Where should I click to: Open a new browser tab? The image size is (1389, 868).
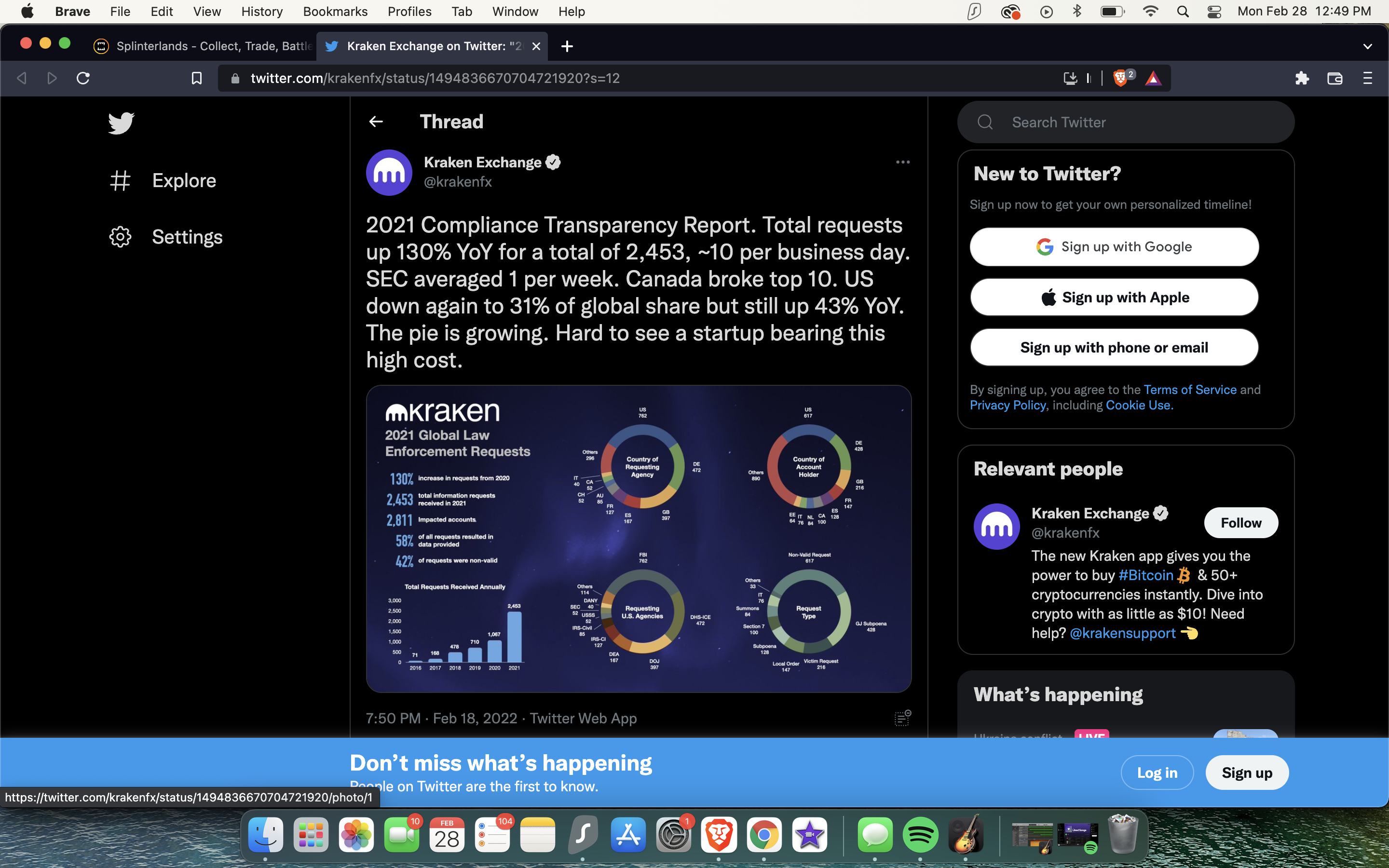click(567, 46)
